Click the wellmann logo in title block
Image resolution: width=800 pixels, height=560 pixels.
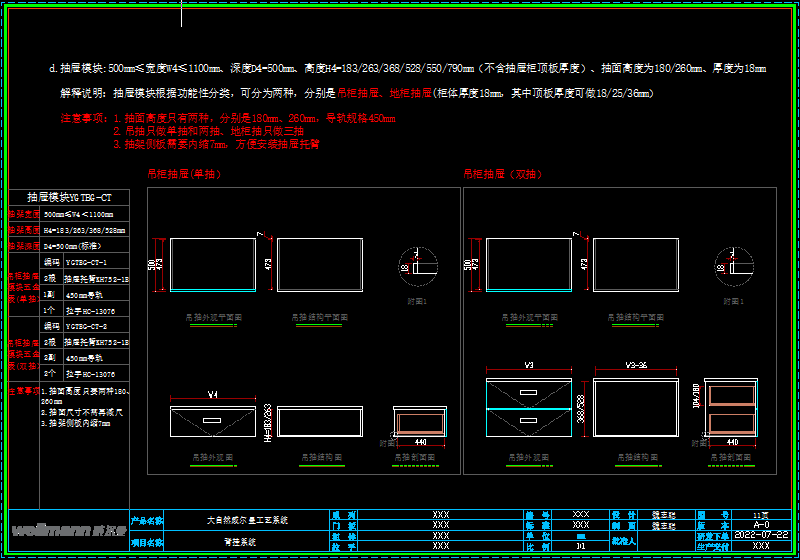(67, 527)
